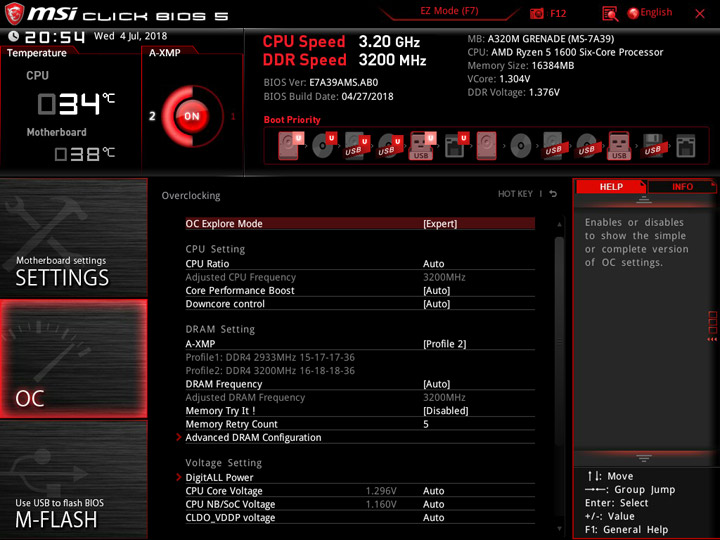
Task: Select UEFI USB key boot icon
Action: pos(422,146)
